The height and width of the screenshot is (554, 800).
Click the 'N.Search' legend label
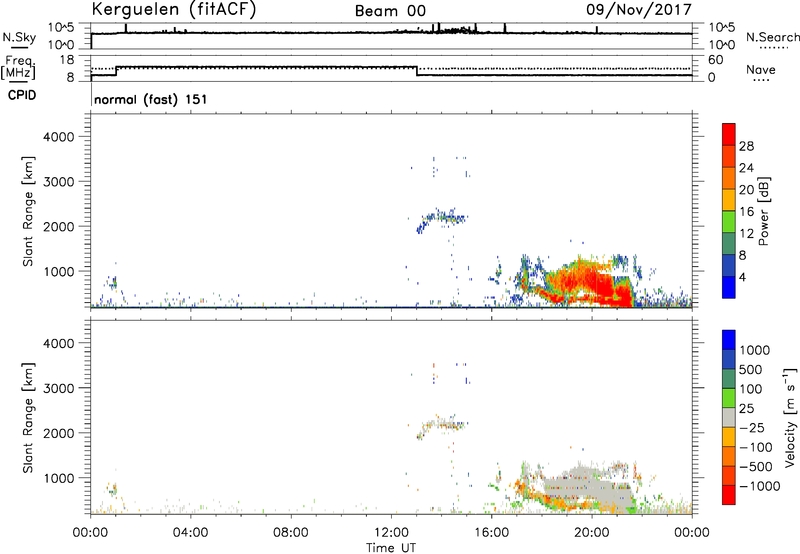(773, 37)
